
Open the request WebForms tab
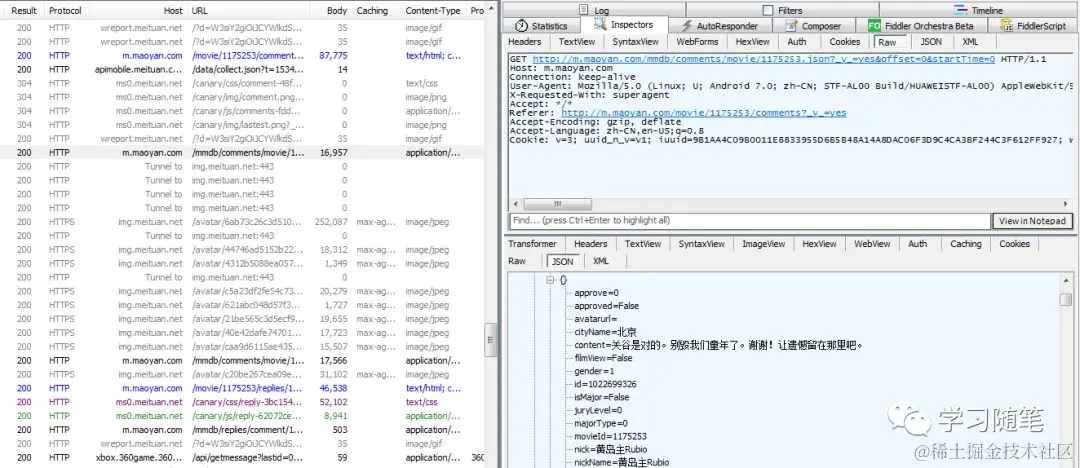(696, 41)
